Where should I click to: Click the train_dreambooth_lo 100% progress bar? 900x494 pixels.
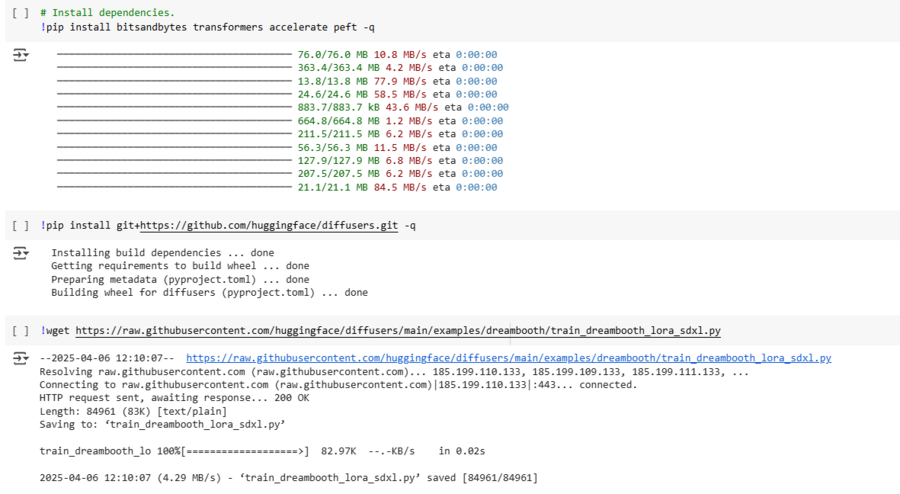[x=245, y=451]
